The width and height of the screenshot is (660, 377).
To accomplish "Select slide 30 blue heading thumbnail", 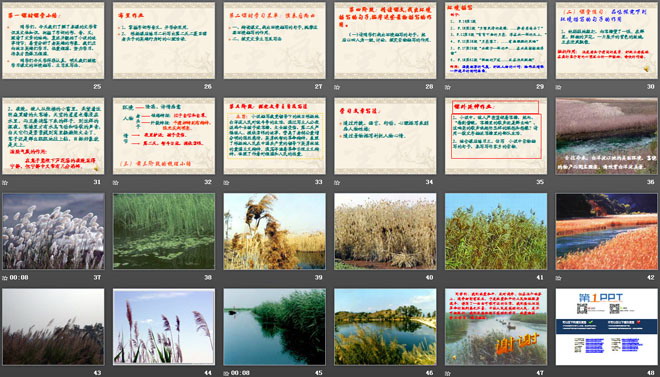I will coord(607,40).
